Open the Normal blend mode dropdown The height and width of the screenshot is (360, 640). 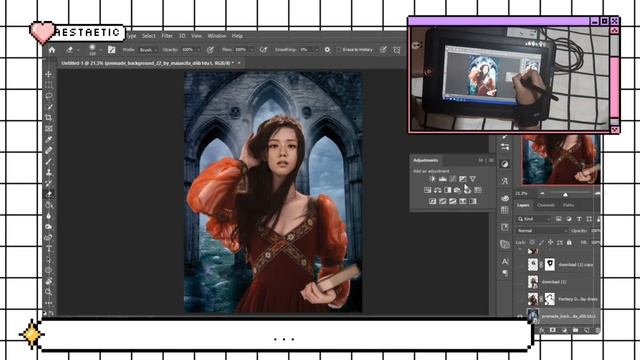click(x=542, y=231)
